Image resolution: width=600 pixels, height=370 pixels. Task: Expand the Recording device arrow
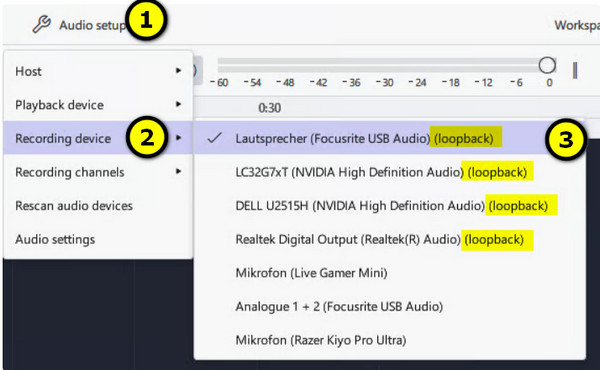click(178, 138)
